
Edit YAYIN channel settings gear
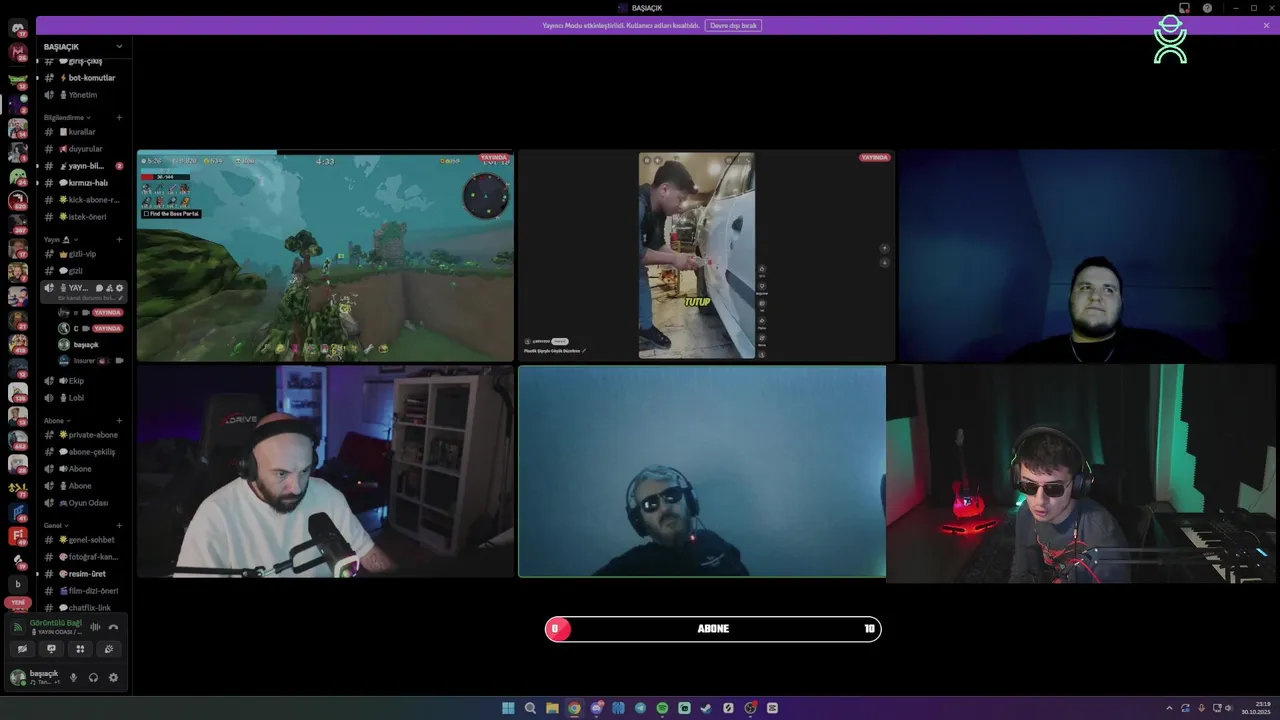tap(120, 288)
